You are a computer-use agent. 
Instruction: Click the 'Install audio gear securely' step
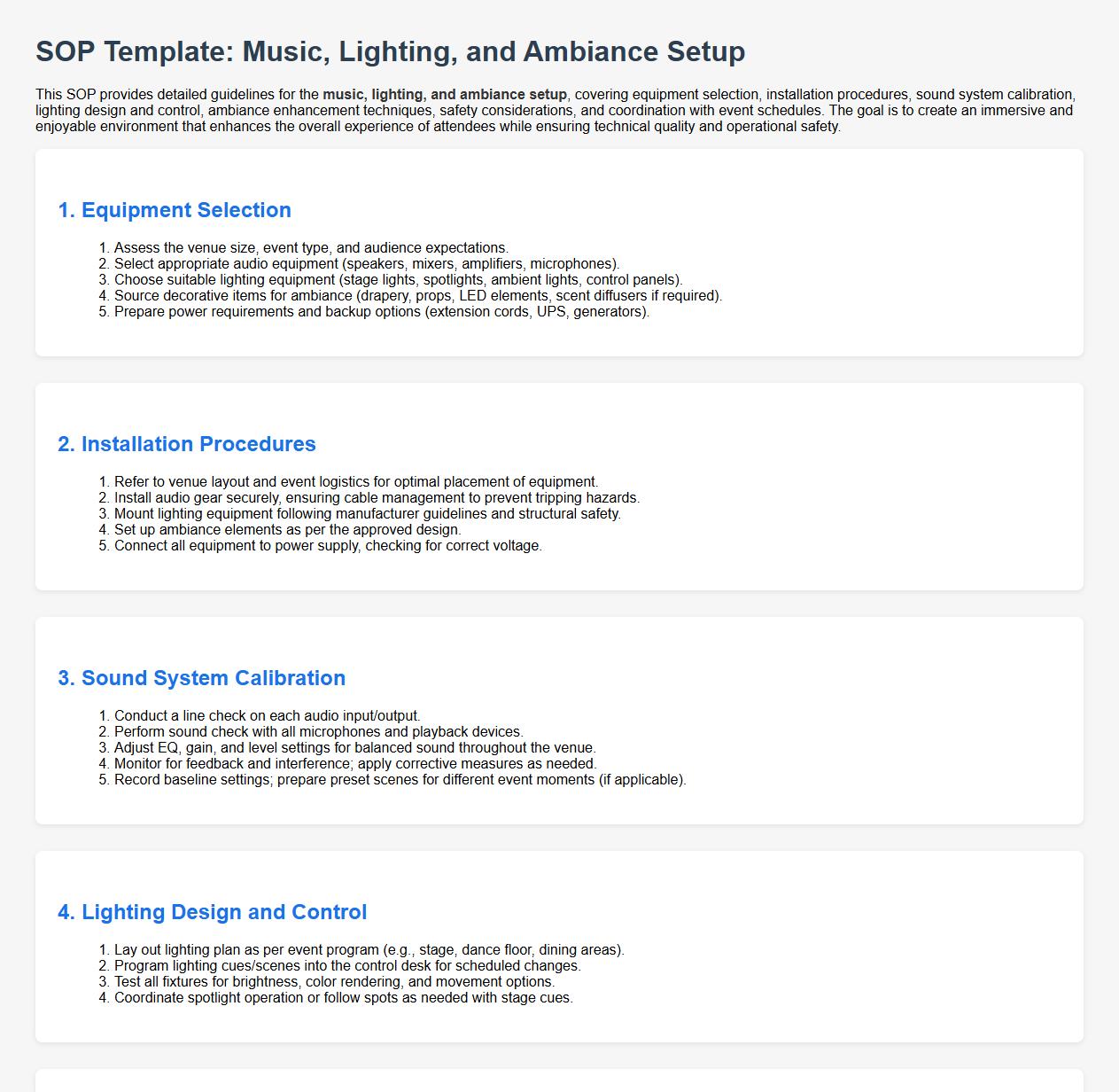377,498
